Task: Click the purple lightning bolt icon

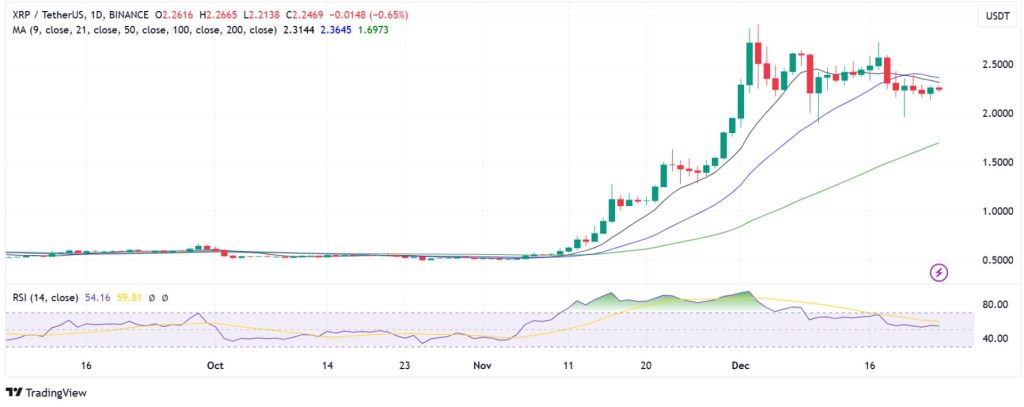Action: pos(939,271)
